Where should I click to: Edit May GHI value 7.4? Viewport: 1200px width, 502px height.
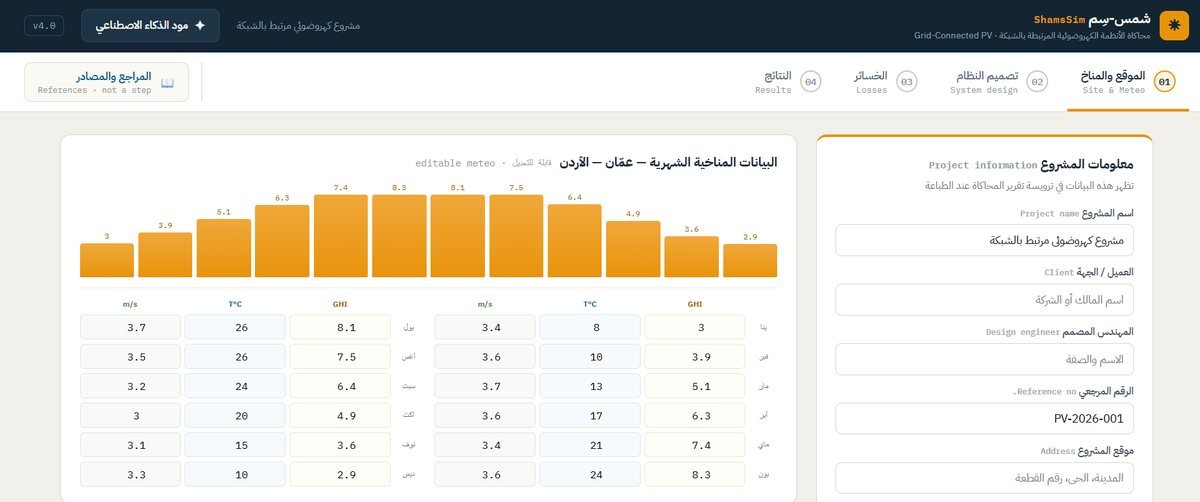click(694, 445)
